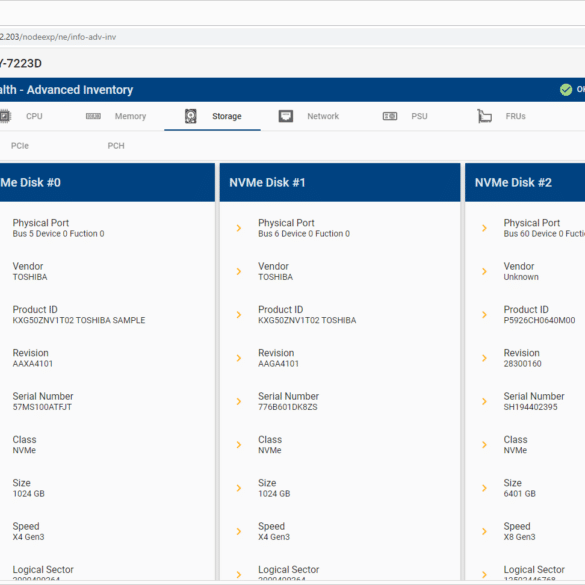Select the Storage tab
Screen dimensions: 585x585
pos(227,116)
